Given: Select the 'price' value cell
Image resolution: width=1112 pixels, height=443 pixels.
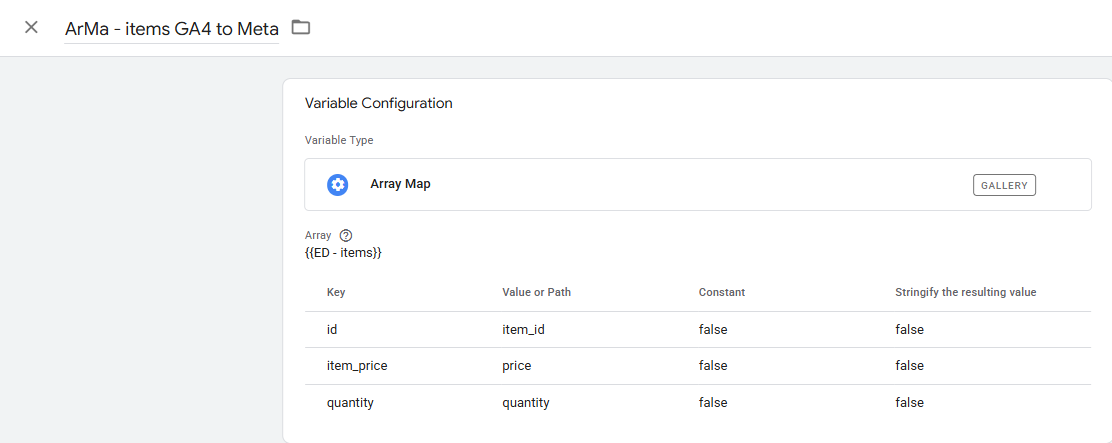Looking at the screenshot, I should (x=516, y=366).
